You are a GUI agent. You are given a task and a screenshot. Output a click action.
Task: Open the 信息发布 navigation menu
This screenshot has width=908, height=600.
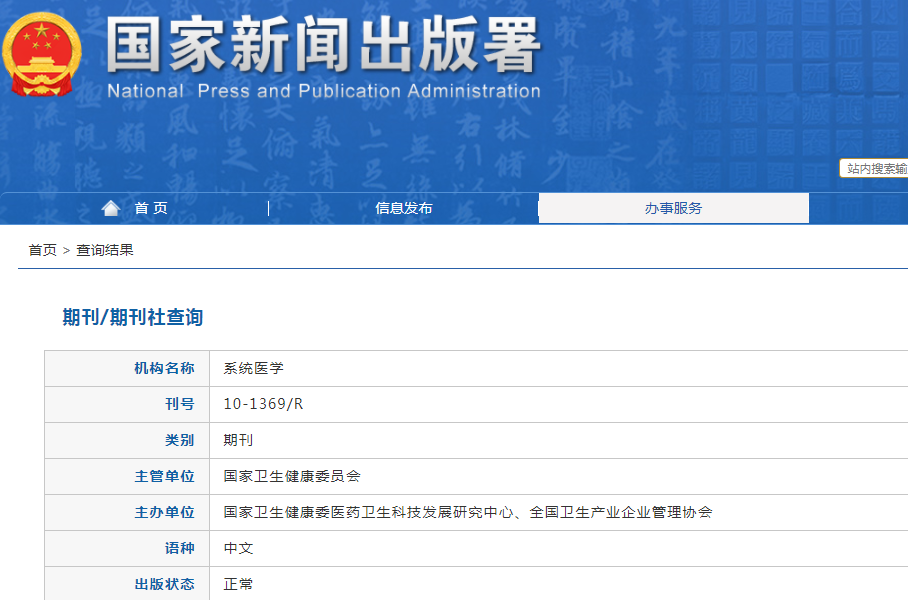(x=404, y=208)
